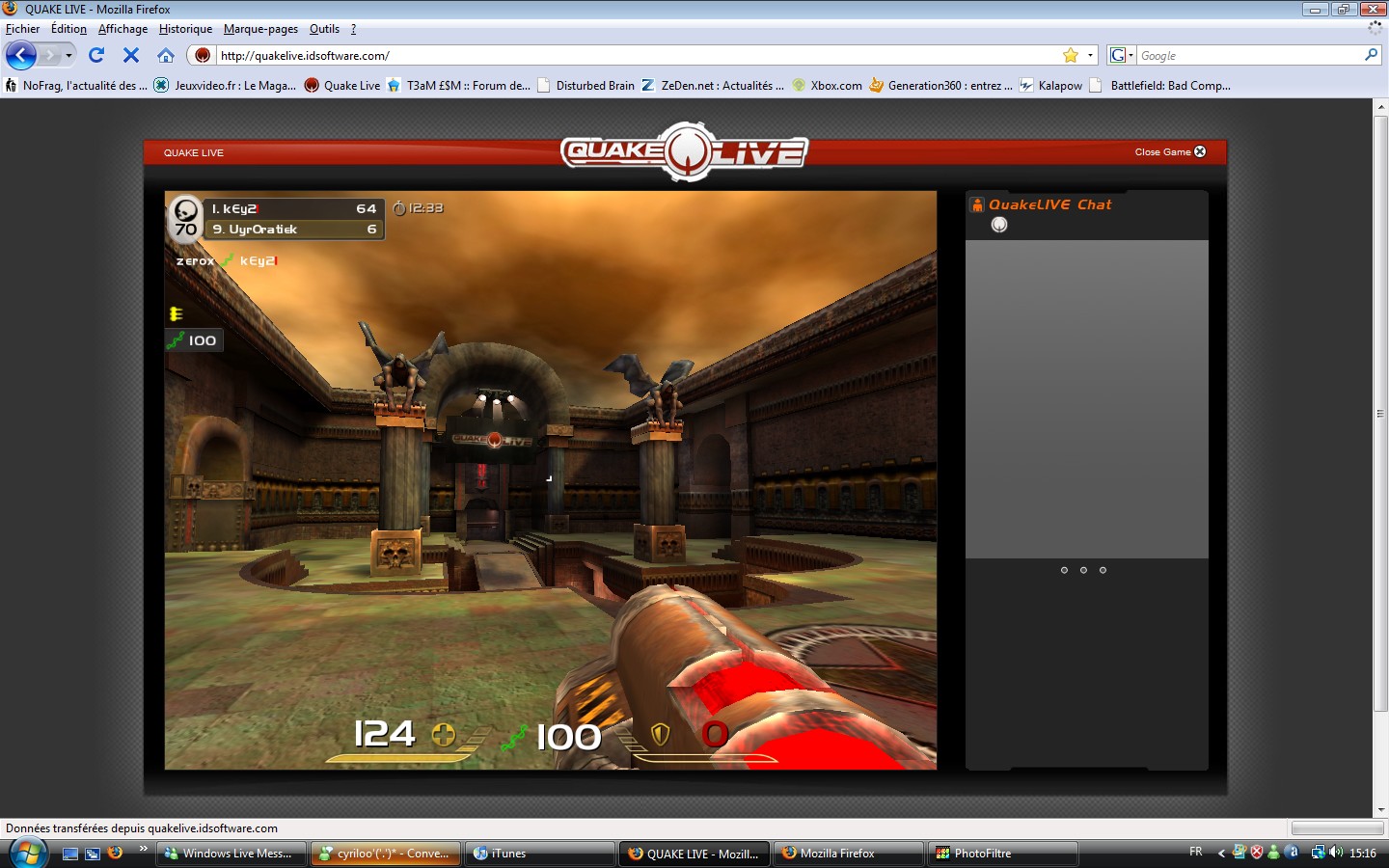Click the three dots below the chat panel
The image size is (1389, 868).
[x=1083, y=570]
